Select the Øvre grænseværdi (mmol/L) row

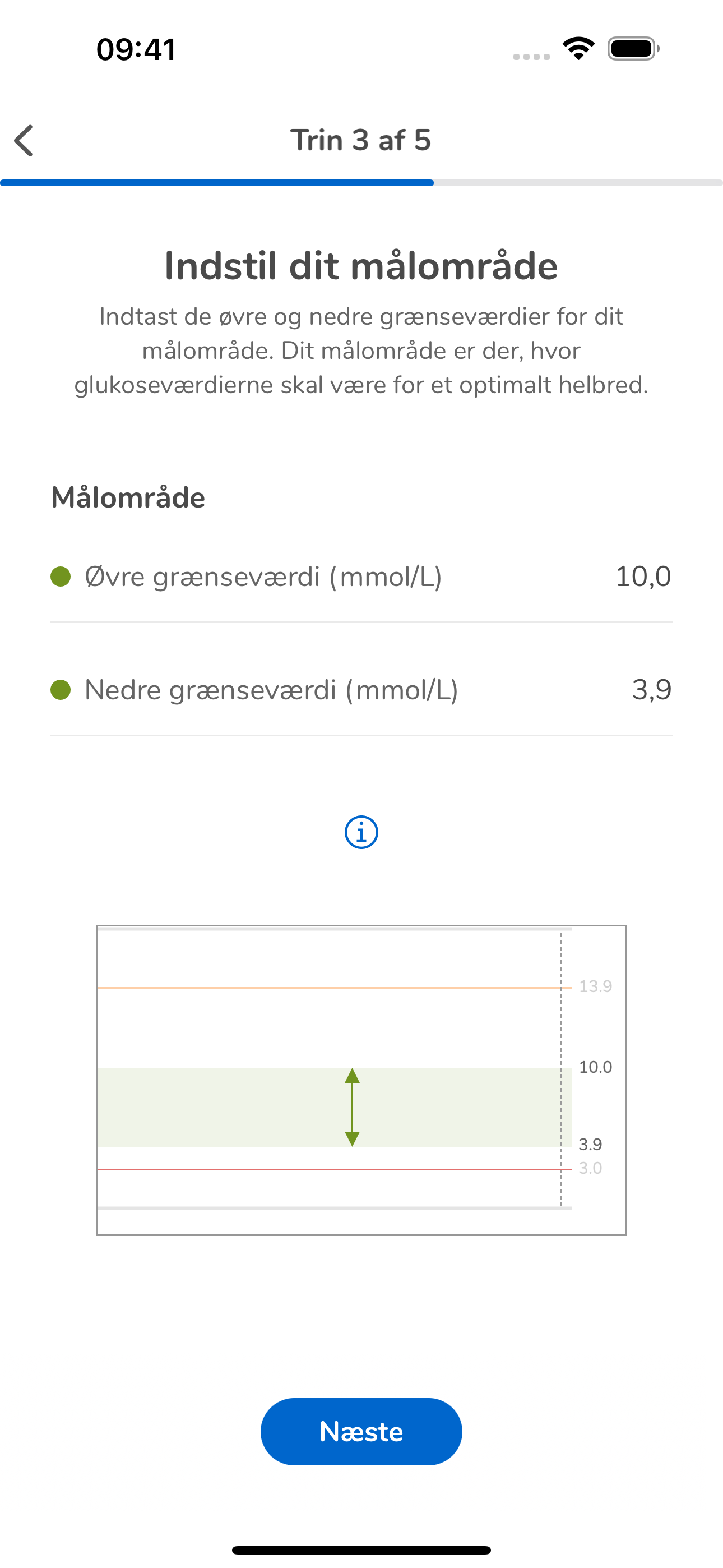pos(361,577)
